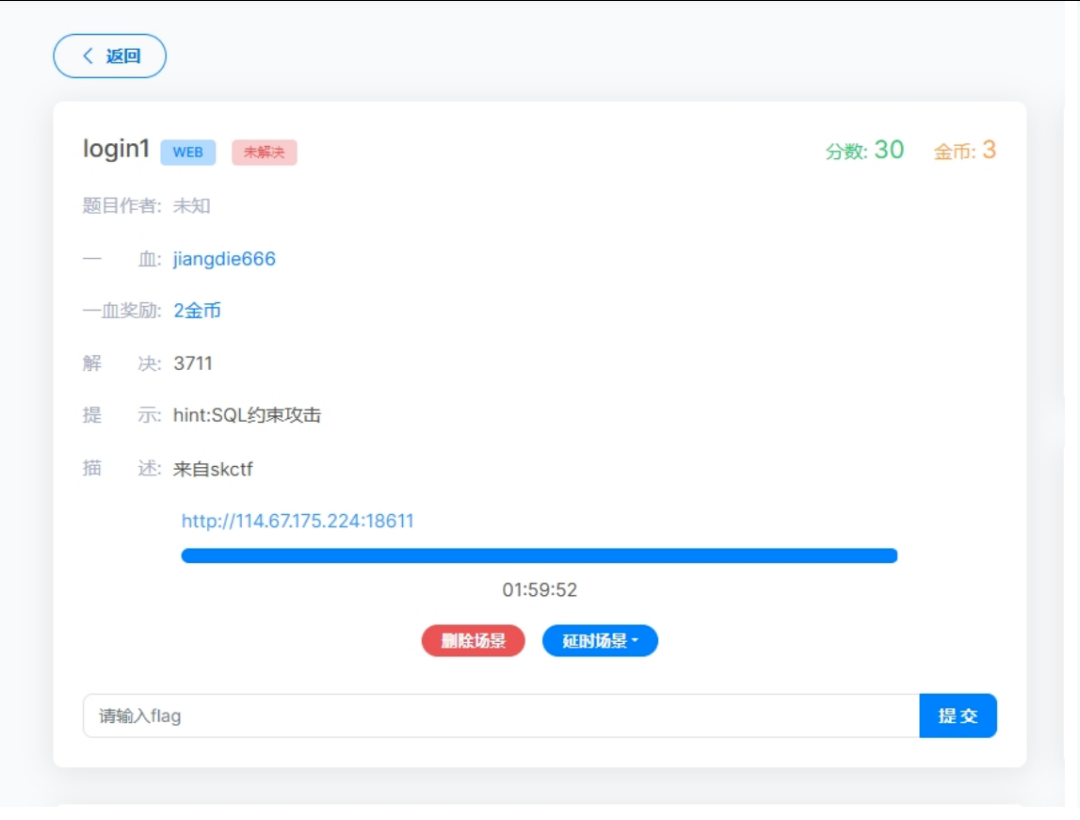
Task: Click the left chevron icon in 返回 button
Action: tap(88, 56)
